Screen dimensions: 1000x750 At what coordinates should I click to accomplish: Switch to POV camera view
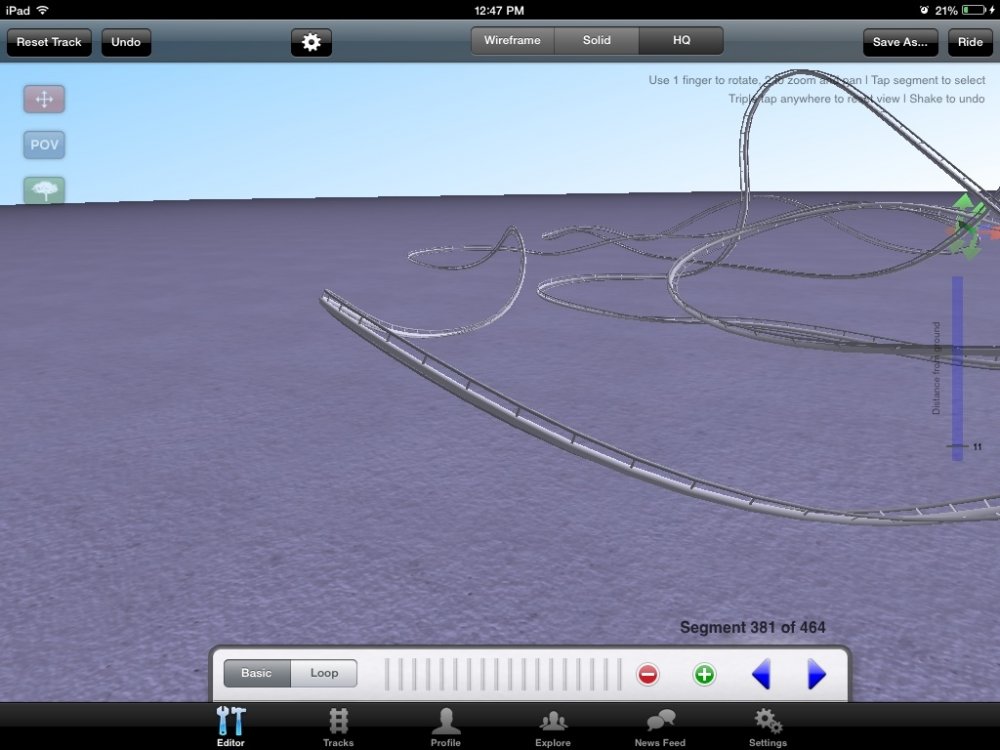coord(44,145)
